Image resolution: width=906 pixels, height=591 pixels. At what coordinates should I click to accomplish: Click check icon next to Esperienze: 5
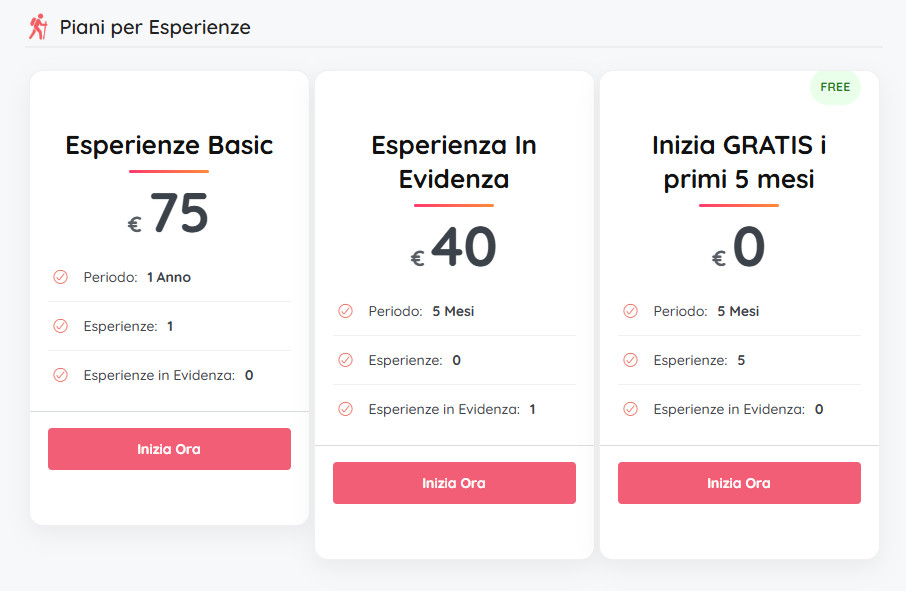point(630,360)
